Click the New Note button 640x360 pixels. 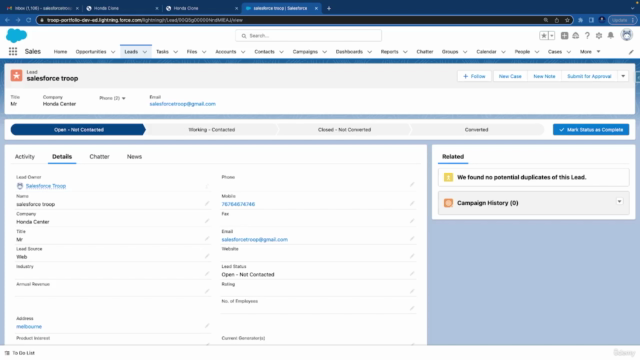click(544, 76)
